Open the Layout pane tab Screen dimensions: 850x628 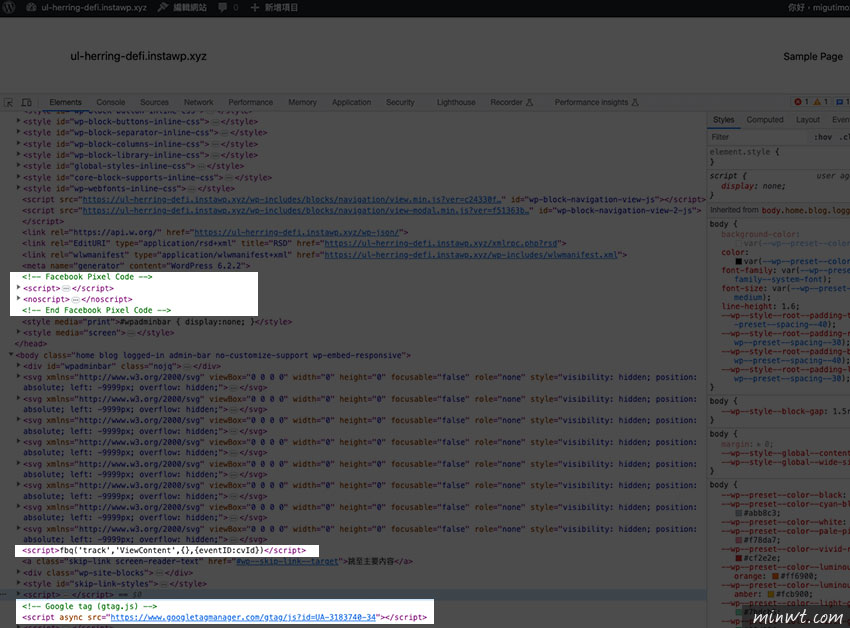click(808, 119)
